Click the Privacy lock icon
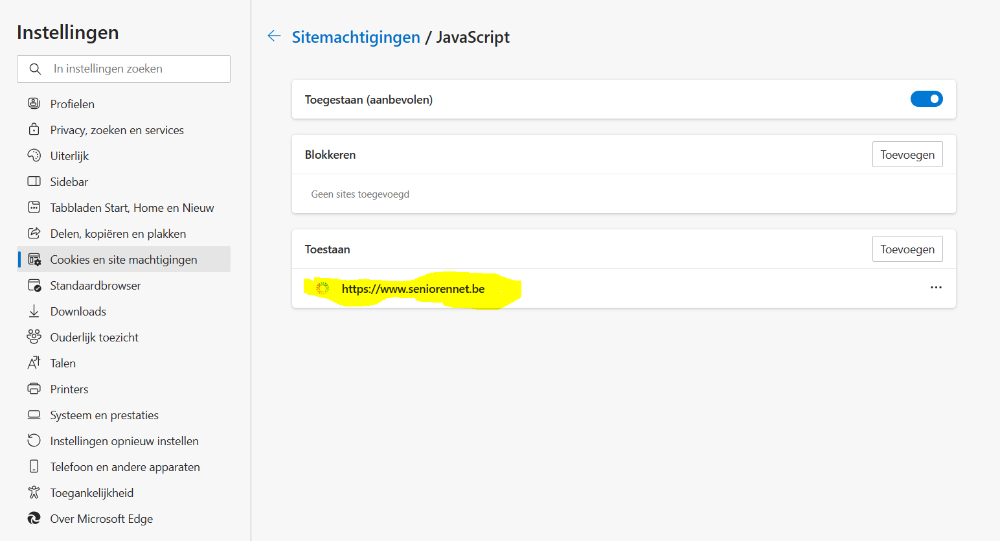The height and width of the screenshot is (541, 1000). (x=34, y=130)
